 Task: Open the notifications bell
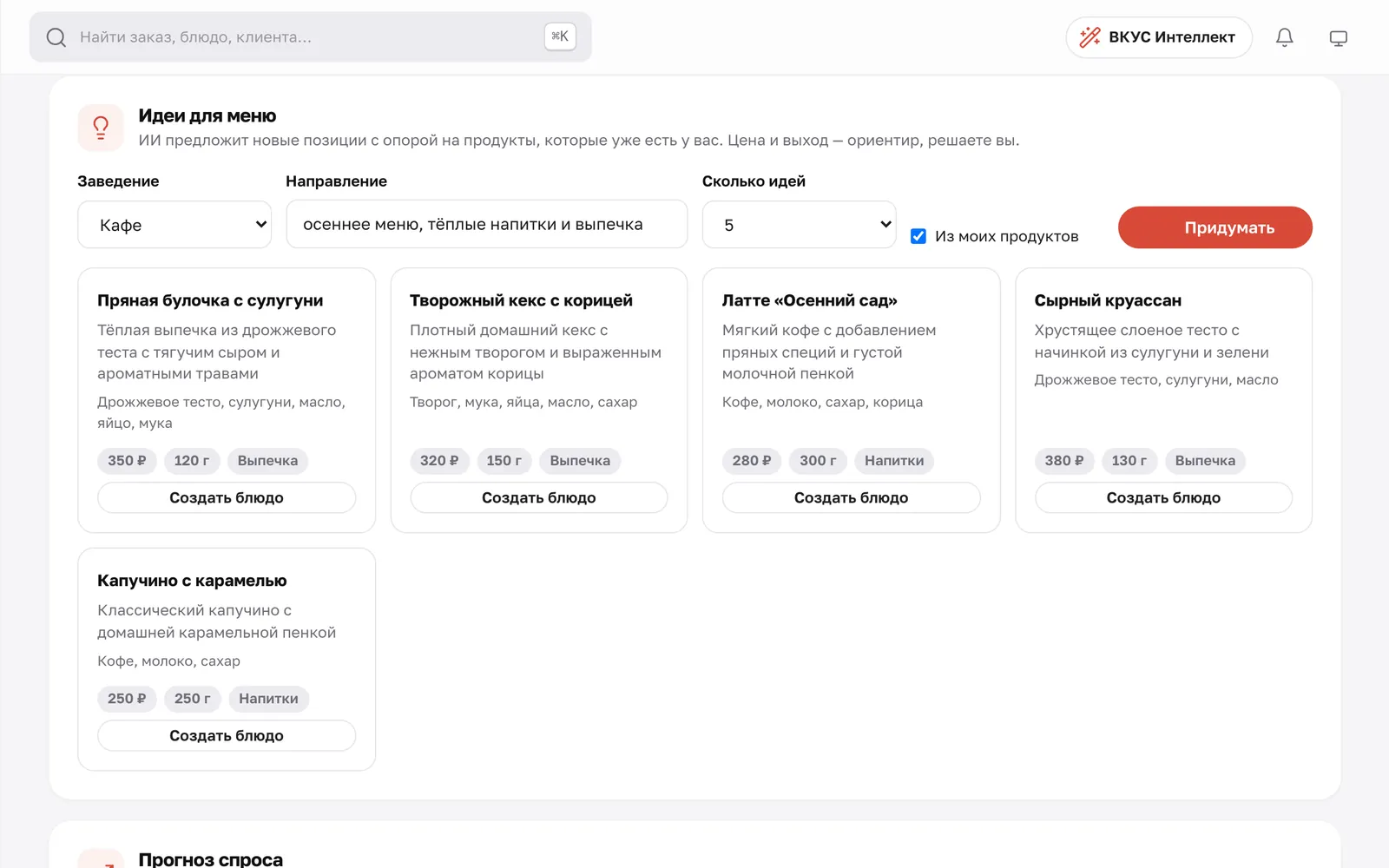(x=1285, y=37)
